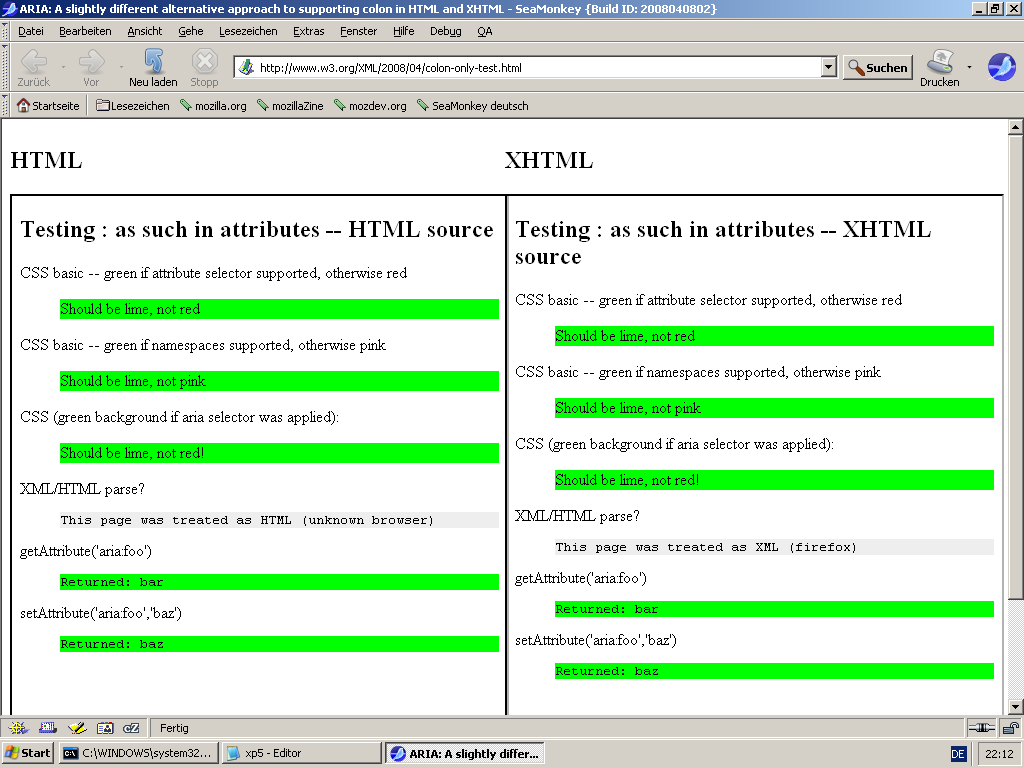Click 'Returned: bar' in the HTML column
The image size is (1024, 768).
coord(112,582)
